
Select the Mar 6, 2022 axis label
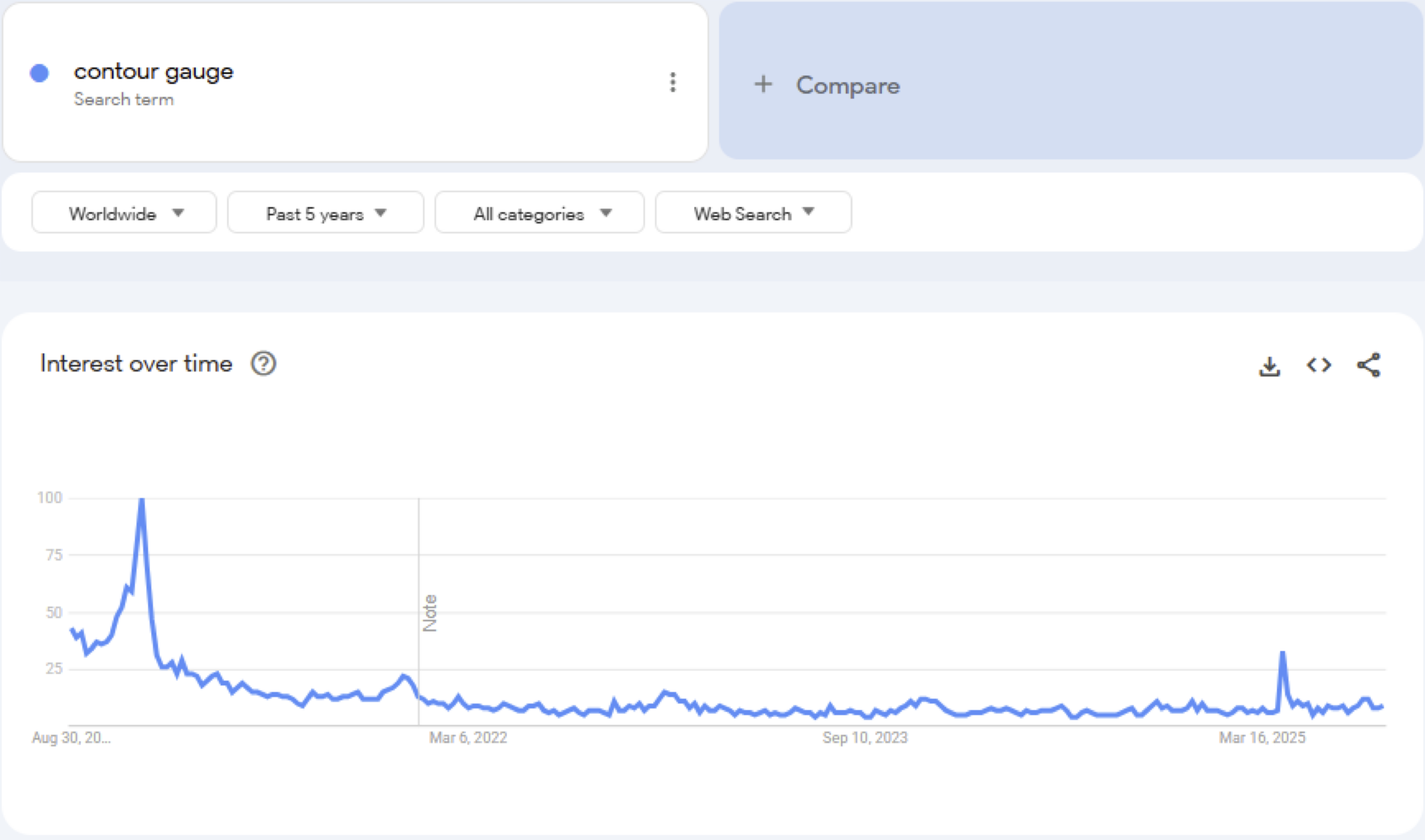tap(468, 738)
